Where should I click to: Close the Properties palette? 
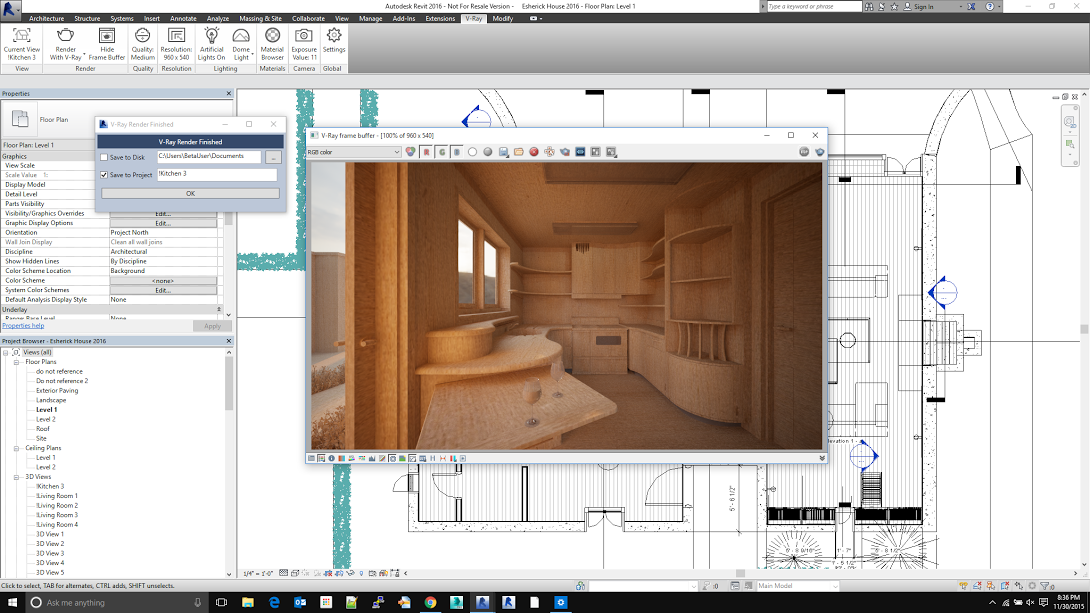(x=229, y=93)
